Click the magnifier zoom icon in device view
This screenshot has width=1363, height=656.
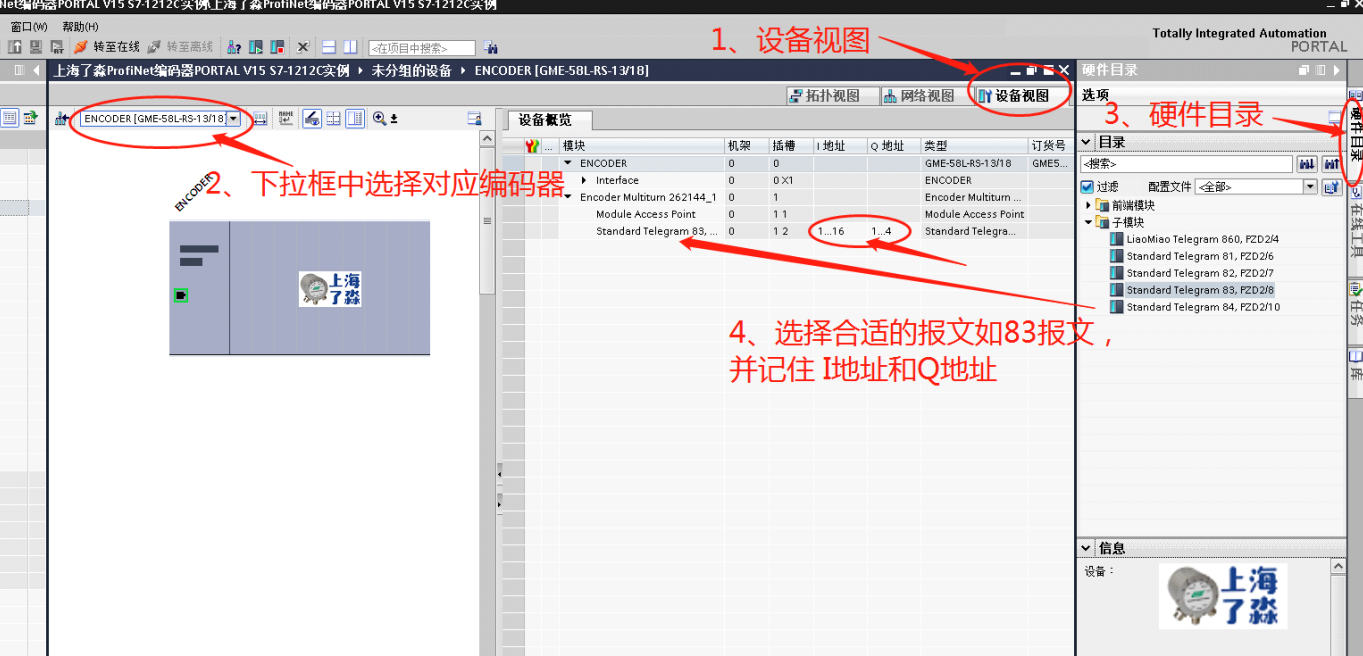(x=379, y=119)
